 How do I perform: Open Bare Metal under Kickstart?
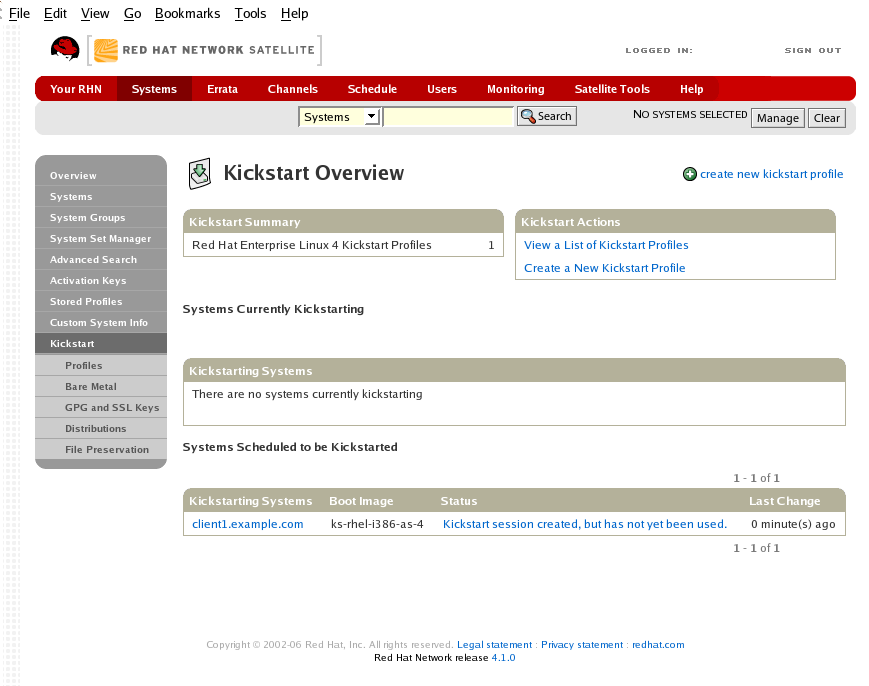[x=91, y=387]
